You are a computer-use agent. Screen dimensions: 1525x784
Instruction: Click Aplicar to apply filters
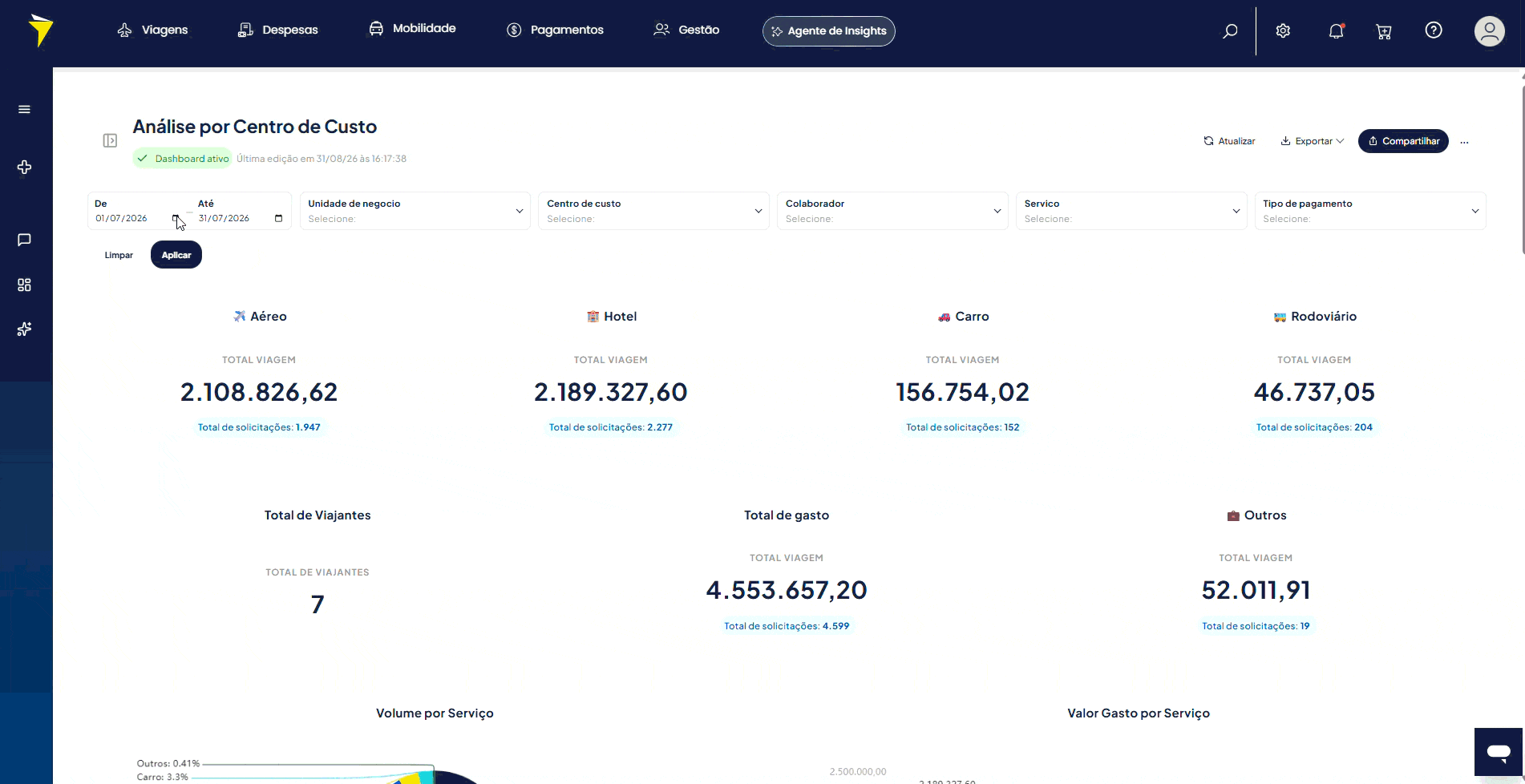click(x=176, y=255)
